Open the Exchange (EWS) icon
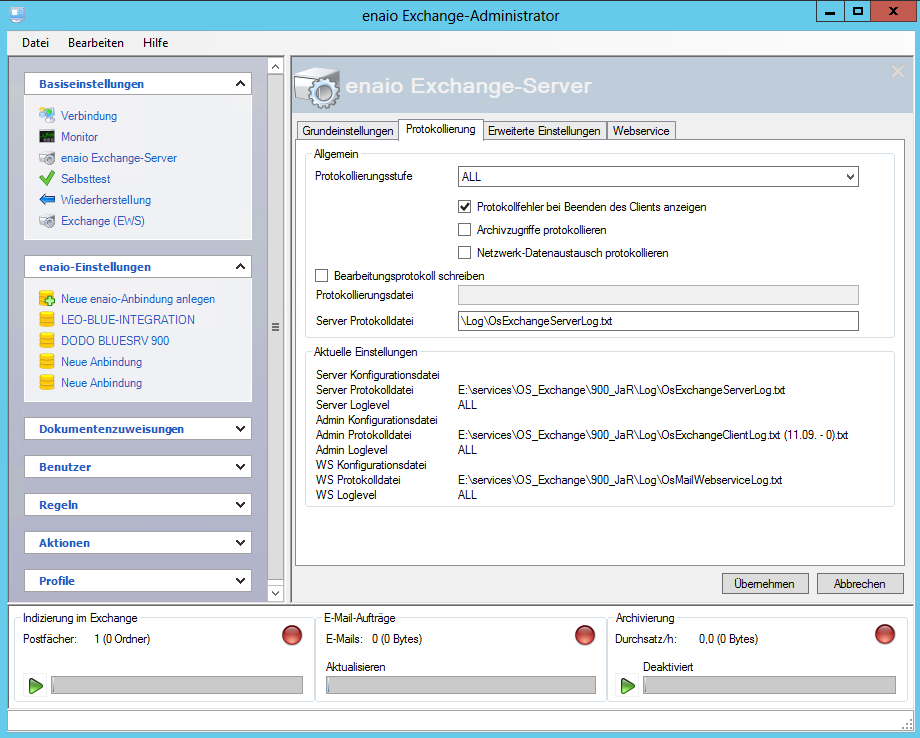This screenshot has width=920, height=738. click(x=46, y=221)
